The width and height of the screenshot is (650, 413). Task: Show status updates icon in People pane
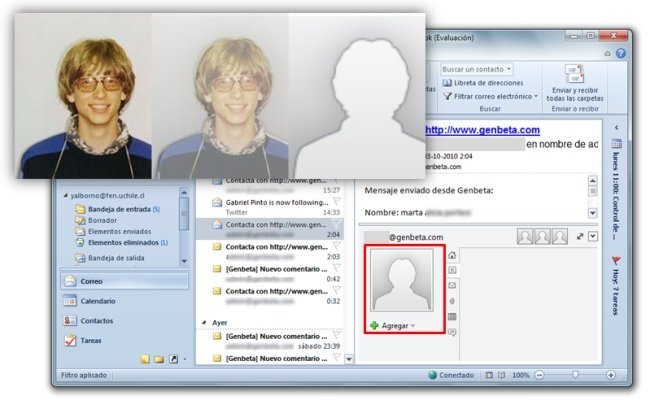click(452, 332)
